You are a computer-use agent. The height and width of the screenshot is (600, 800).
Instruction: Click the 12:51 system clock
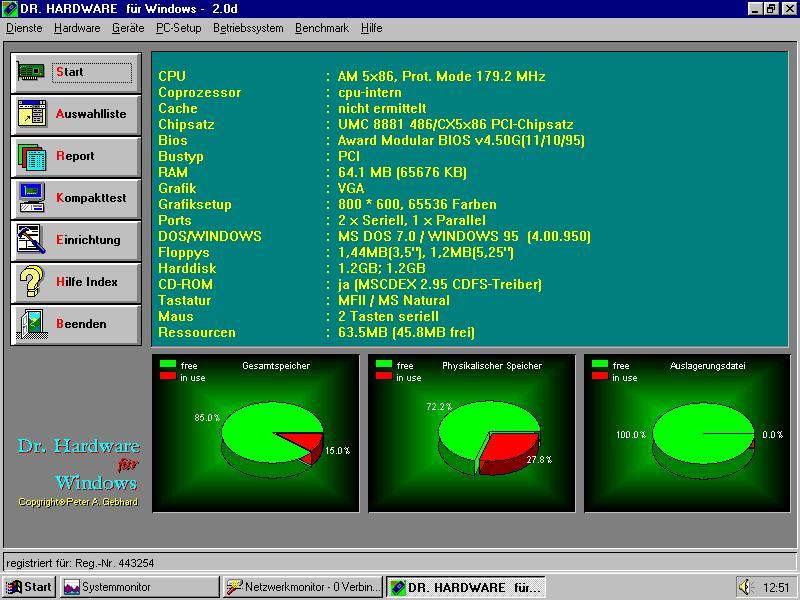click(776, 588)
